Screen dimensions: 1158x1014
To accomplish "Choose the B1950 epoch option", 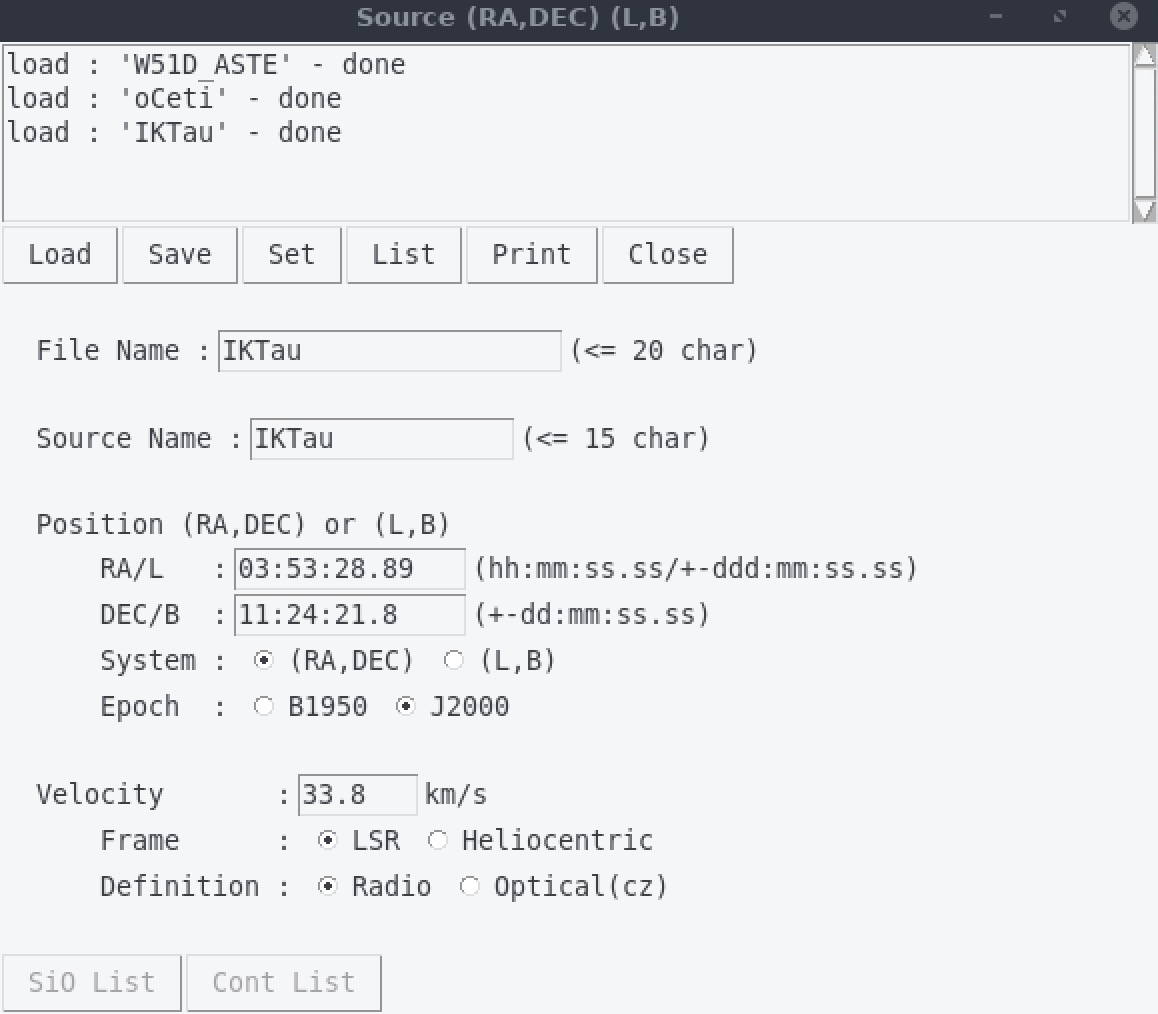I will pyautogui.click(x=264, y=707).
